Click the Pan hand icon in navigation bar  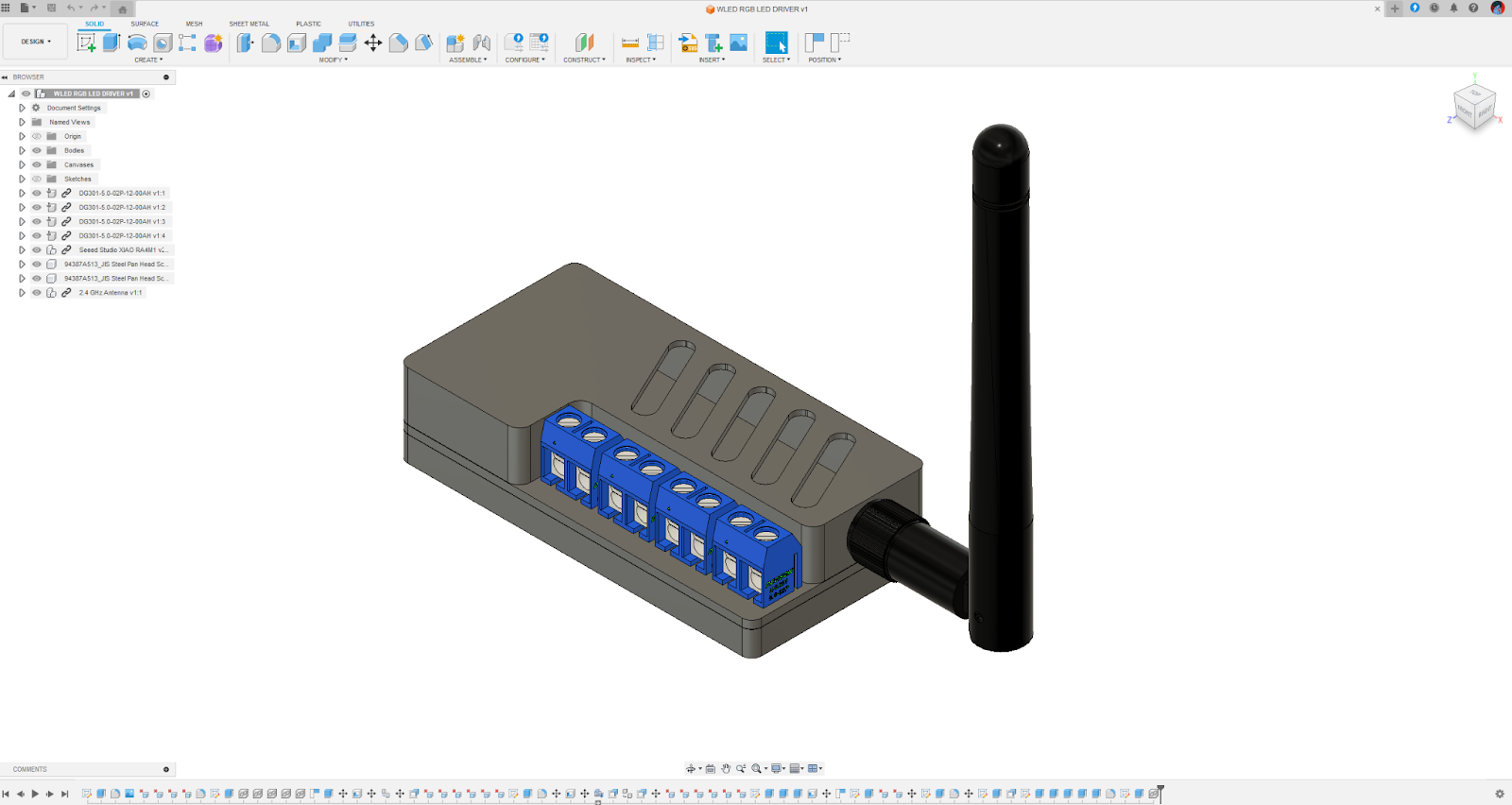[726, 768]
